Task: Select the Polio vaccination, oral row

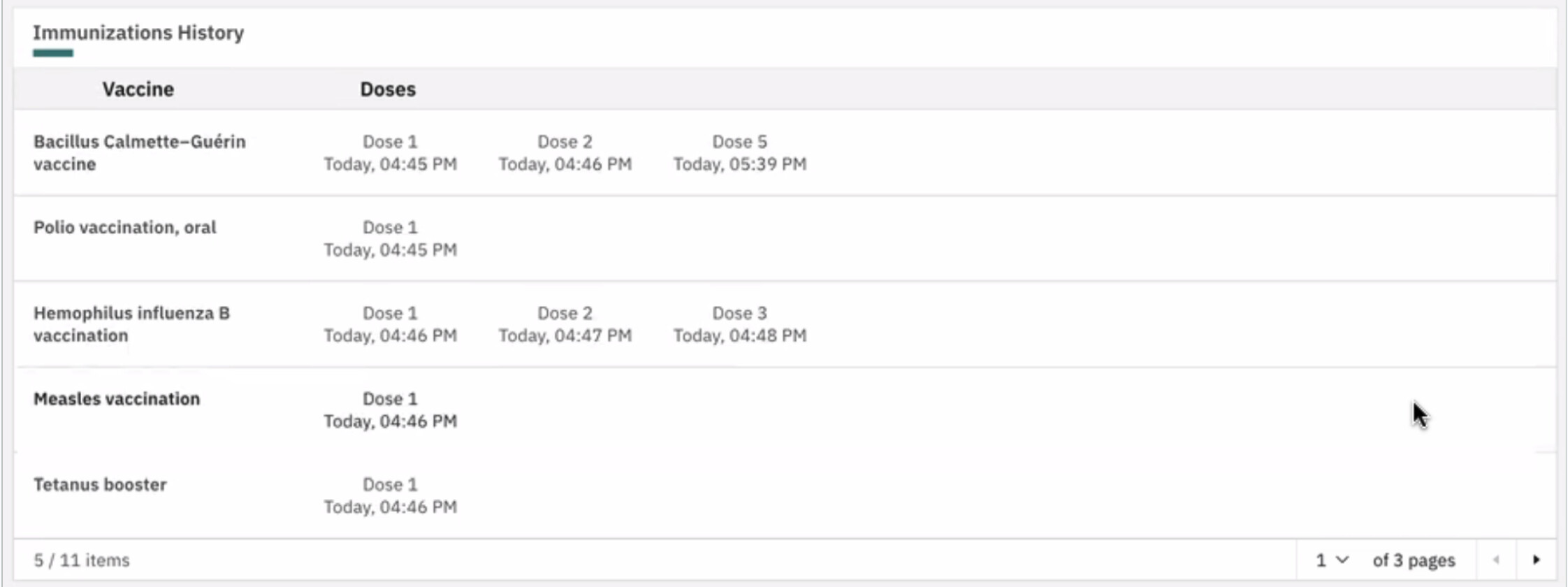Action: (785, 239)
